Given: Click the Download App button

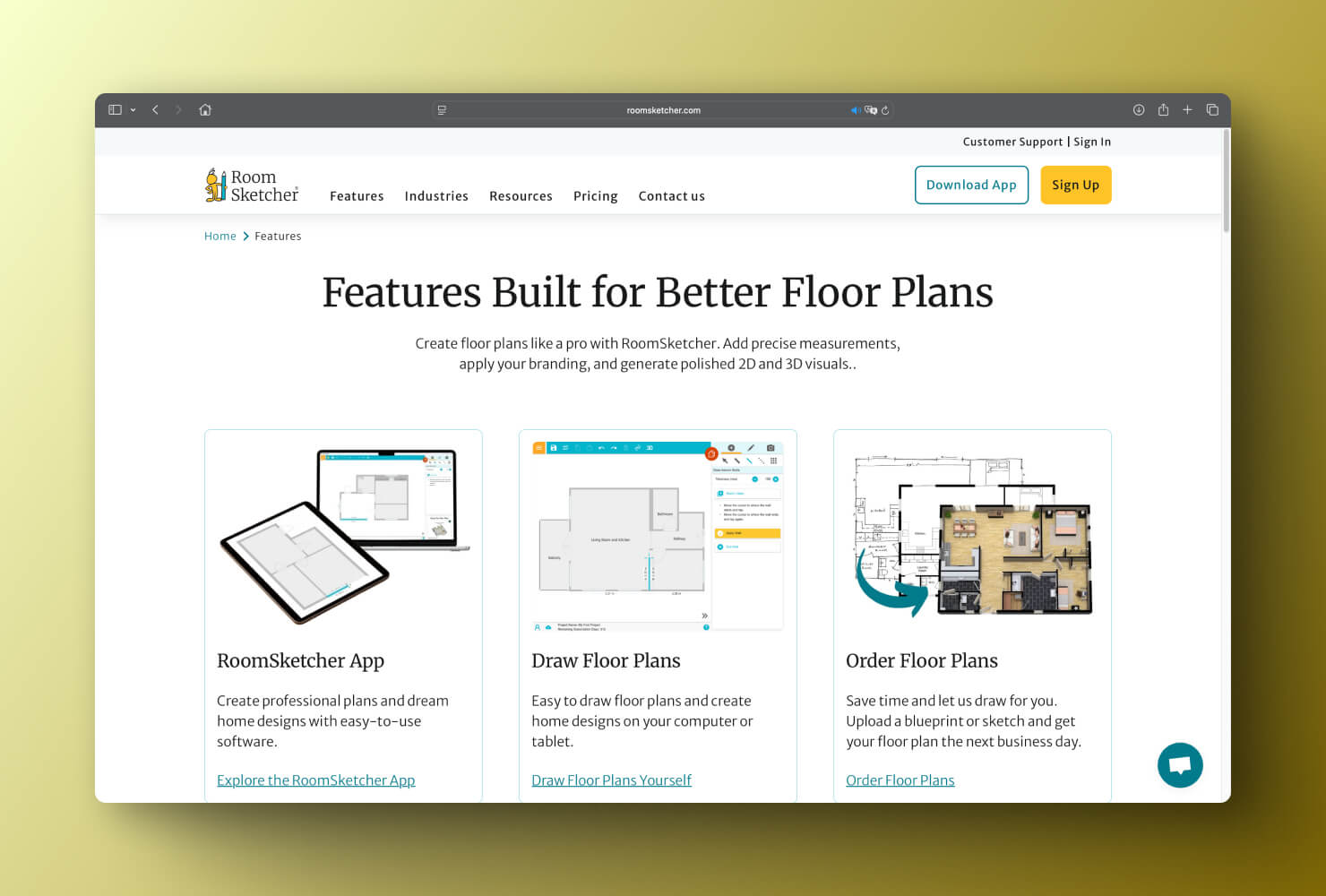Looking at the screenshot, I should tap(971, 185).
